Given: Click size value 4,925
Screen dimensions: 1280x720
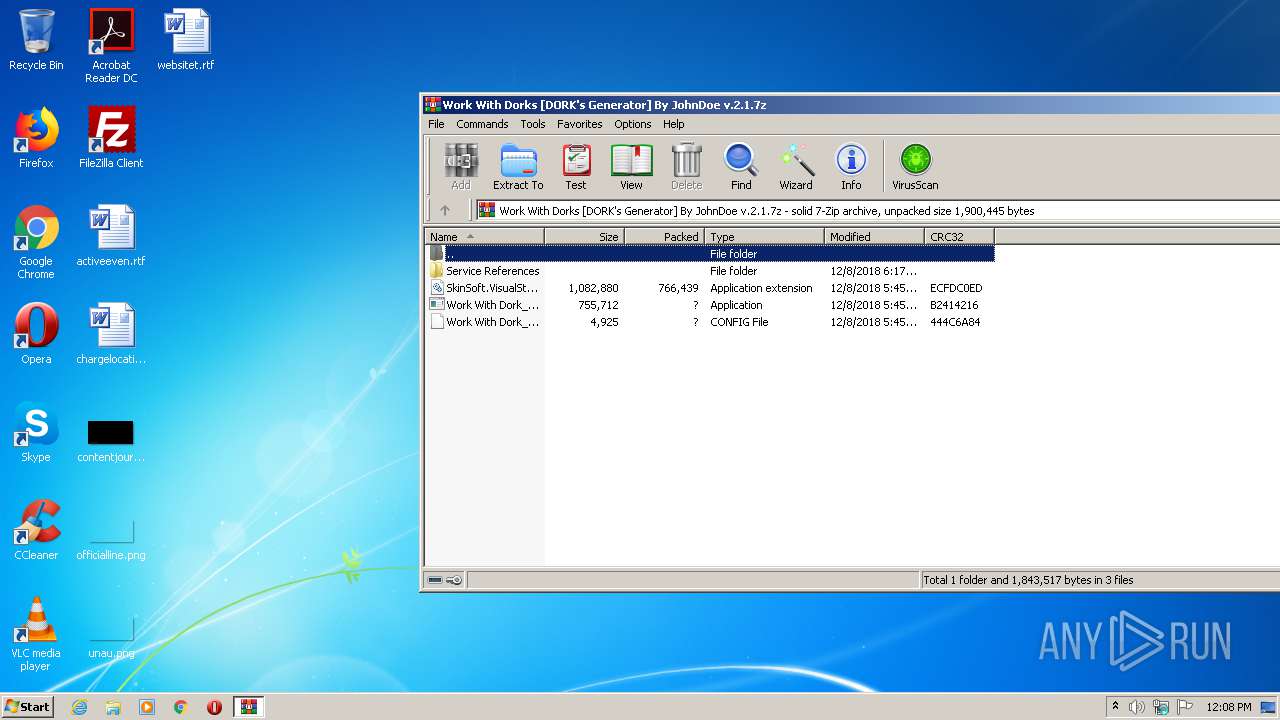Looking at the screenshot, I should click(x=604, y=322).
